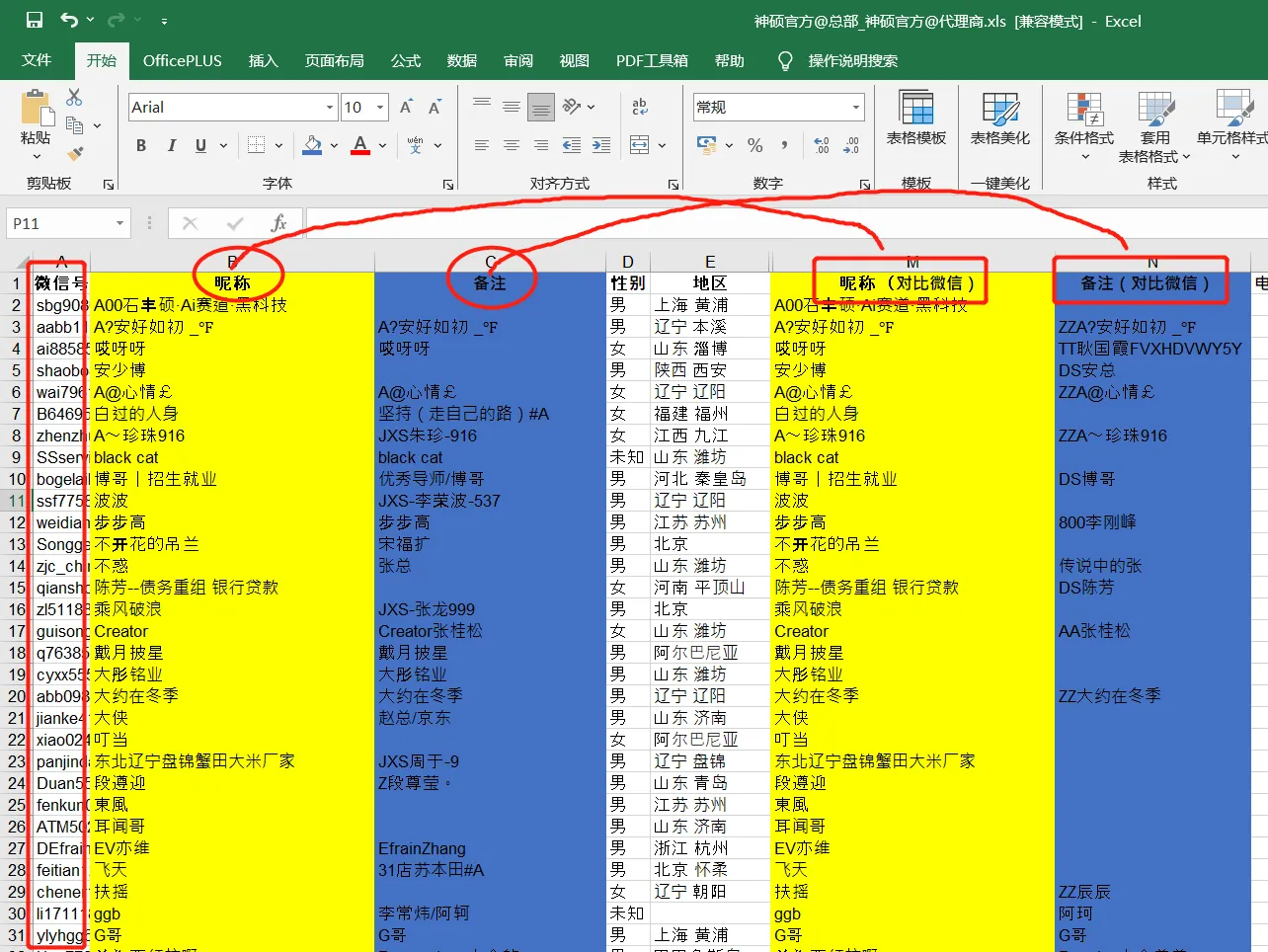The image size is (1268, 952).
Task: Click the center horizontally icon
Action: 512,145
